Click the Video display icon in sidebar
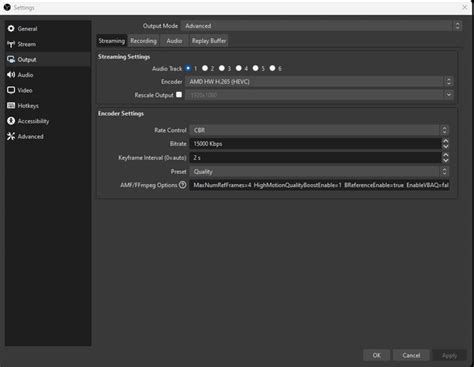This screenshot has width=474, height=367. 11,90
